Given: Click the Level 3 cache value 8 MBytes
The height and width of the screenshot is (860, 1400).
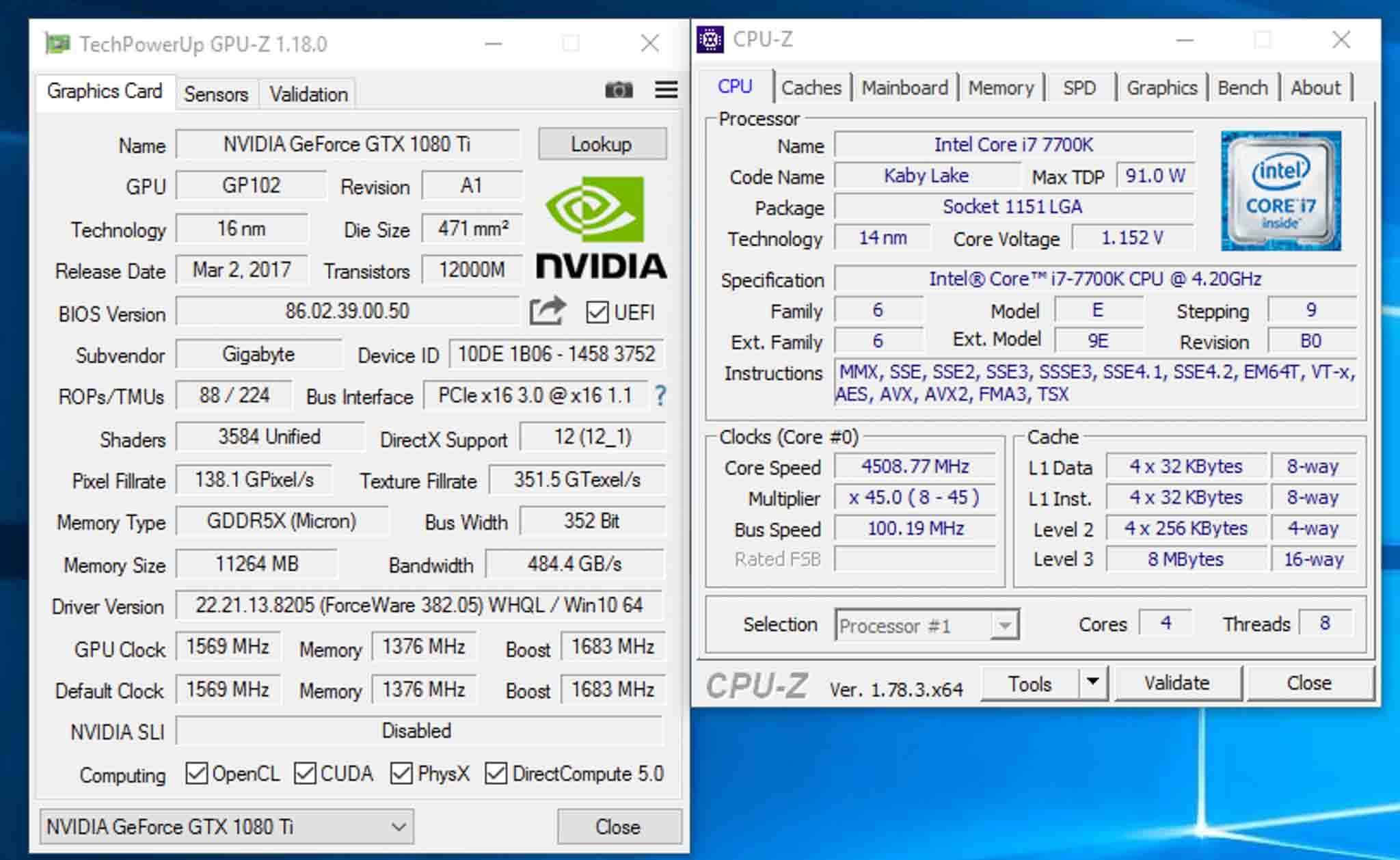Looking at the screenshot, I should pos(1186,559).
